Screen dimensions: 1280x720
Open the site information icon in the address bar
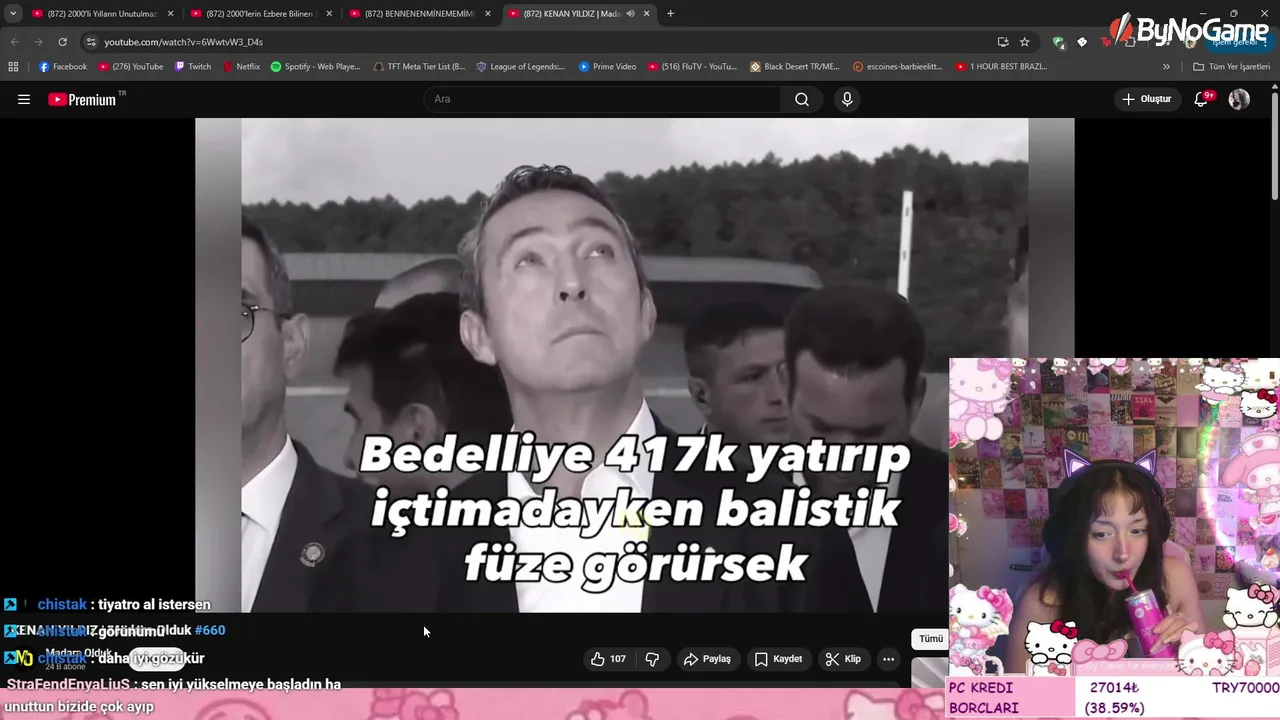tap(91, 42)
